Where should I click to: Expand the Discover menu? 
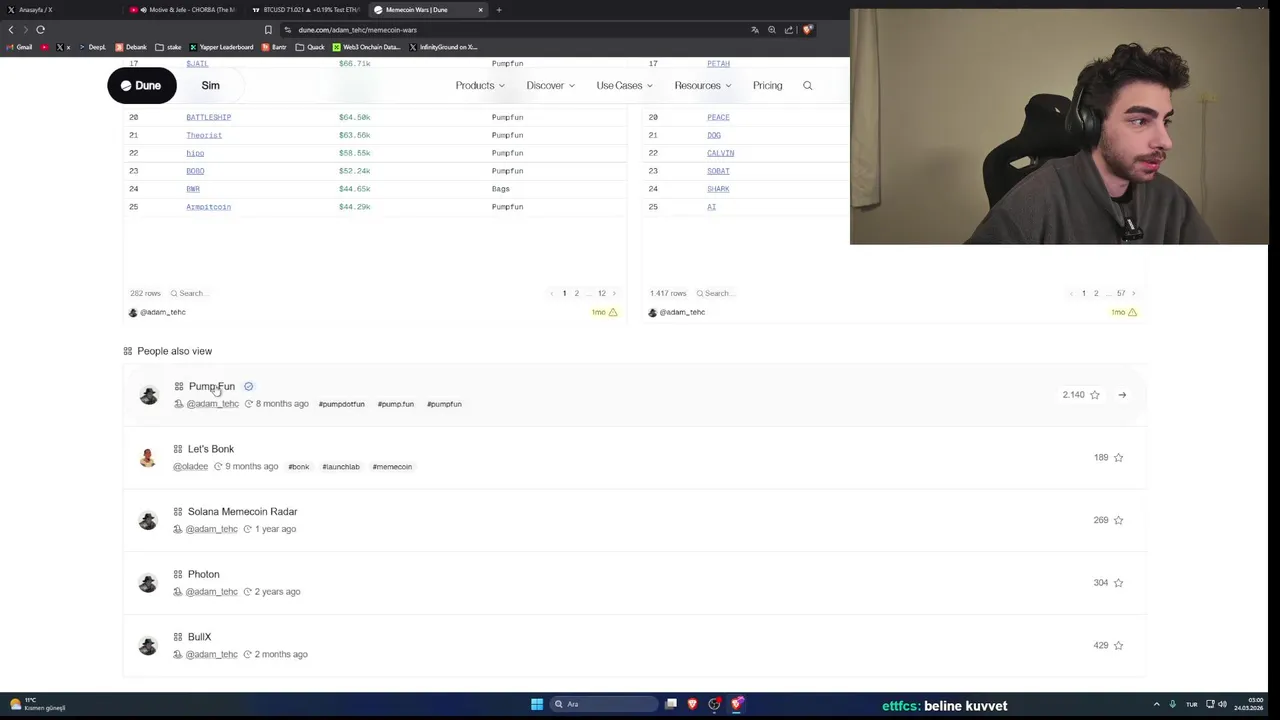point(550,86)
